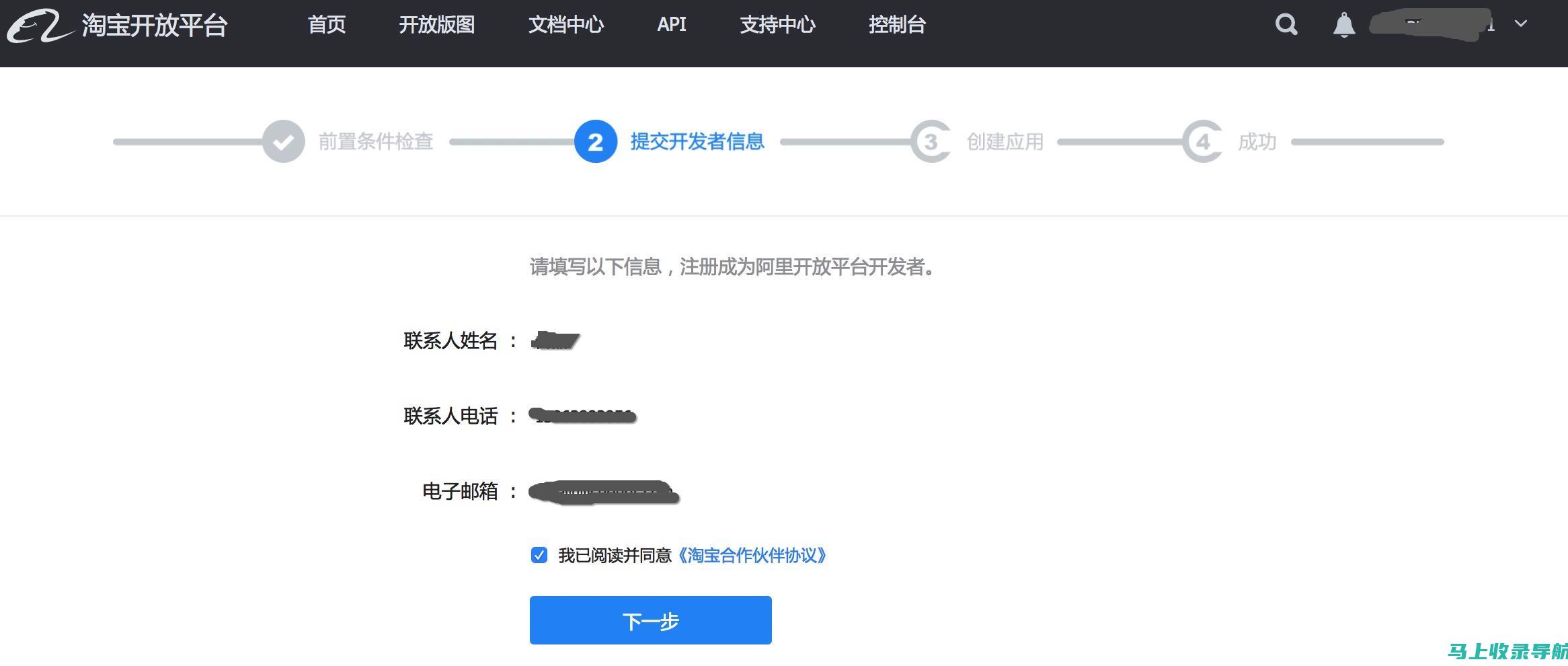Click the 电子邮箱 label

pyautogui.click(x=460, y=491)
